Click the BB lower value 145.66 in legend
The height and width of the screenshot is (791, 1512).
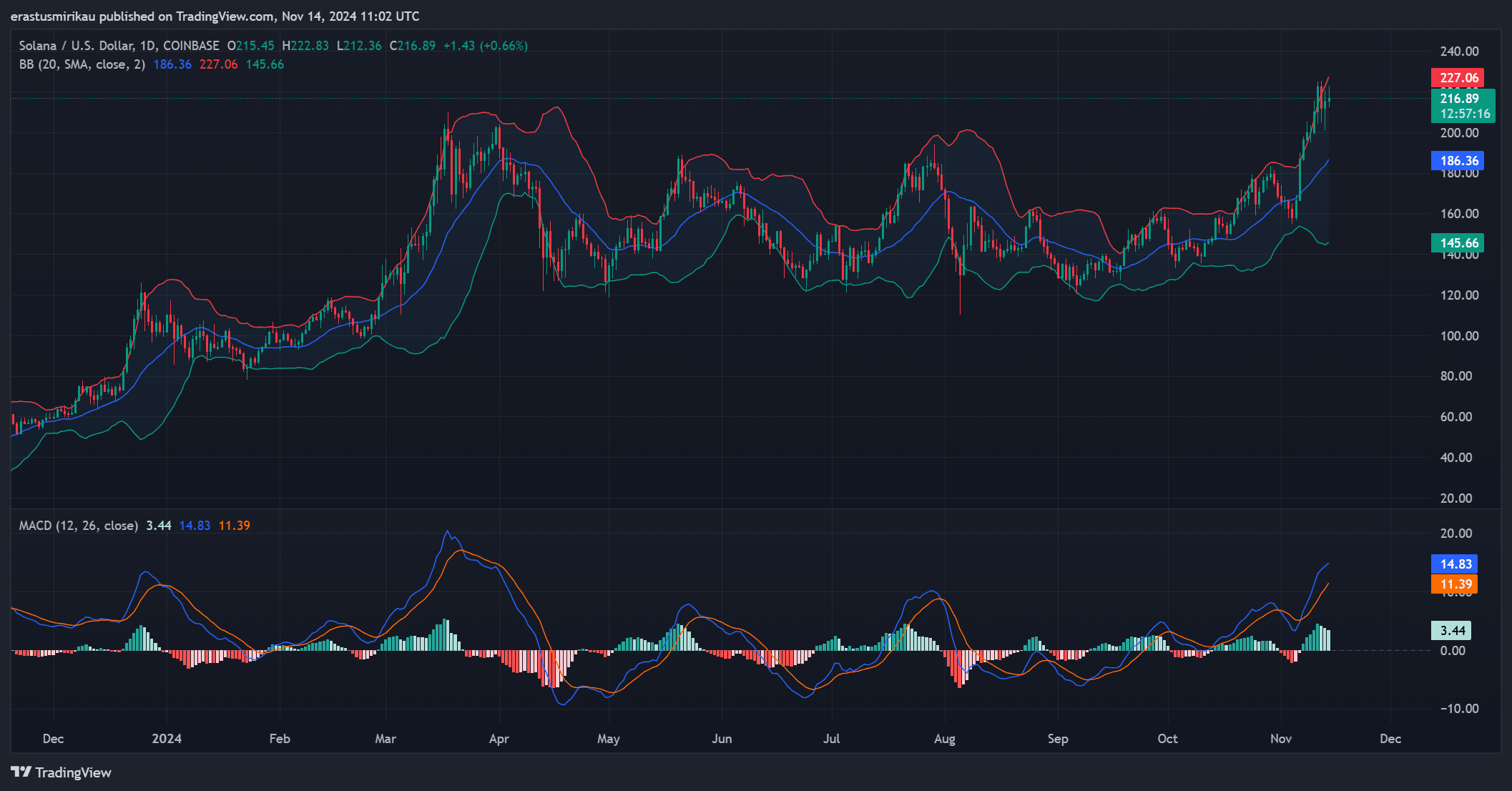coord(265,64)
